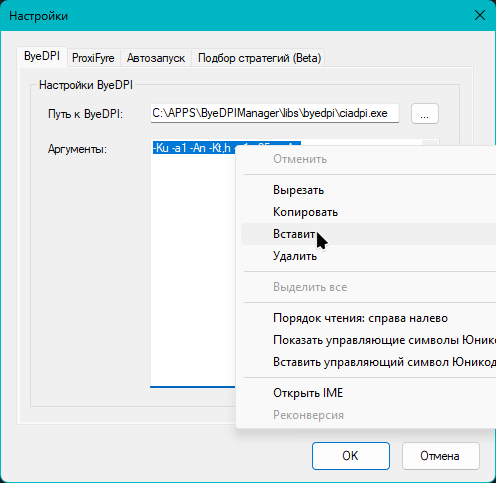Open the ProxiFyre tab
The height and width of the screenshot is (483, 496).
tap(93, 58)
